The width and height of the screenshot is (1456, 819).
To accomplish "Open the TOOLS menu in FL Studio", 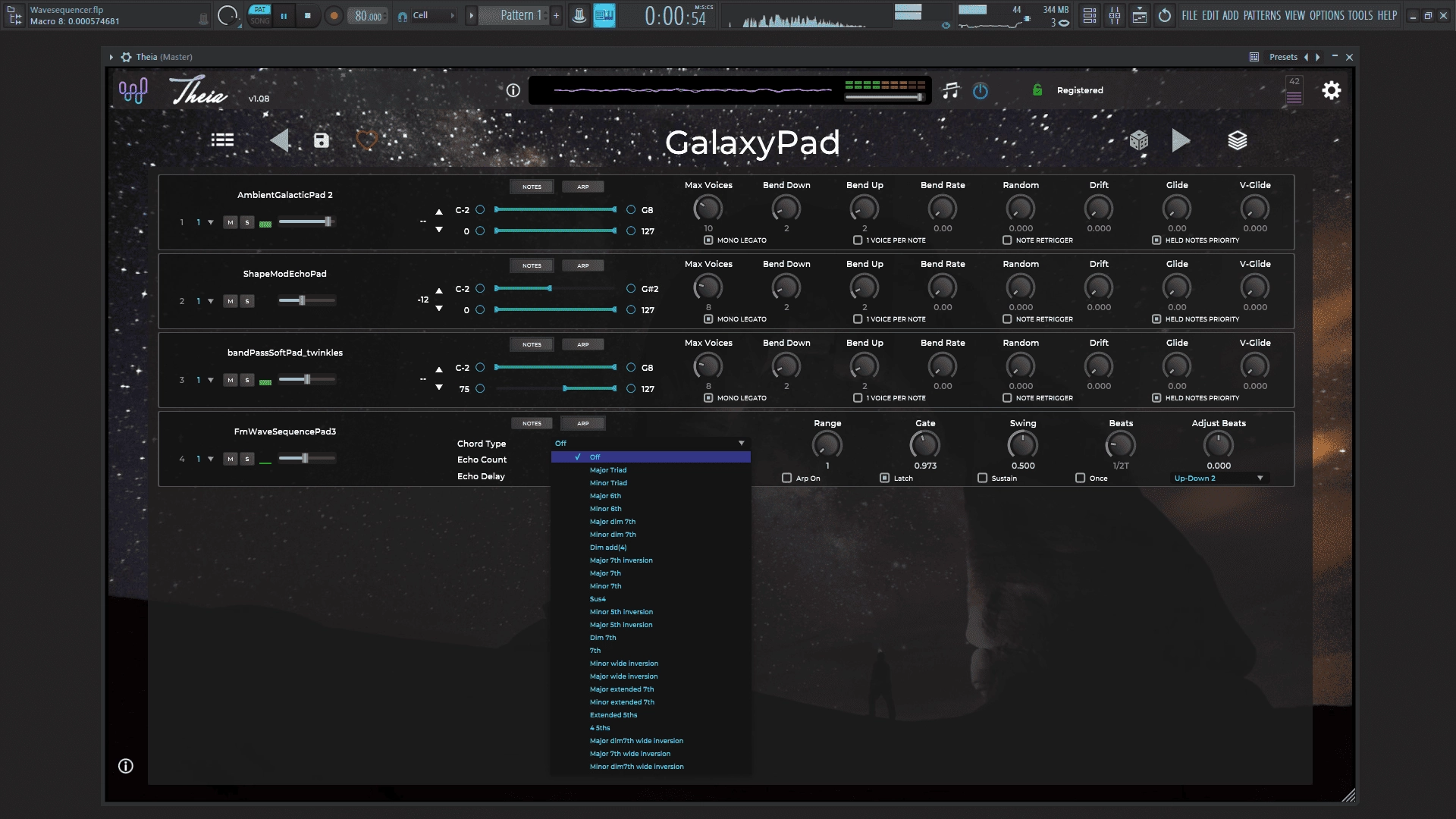I will tap(1360, 15).
